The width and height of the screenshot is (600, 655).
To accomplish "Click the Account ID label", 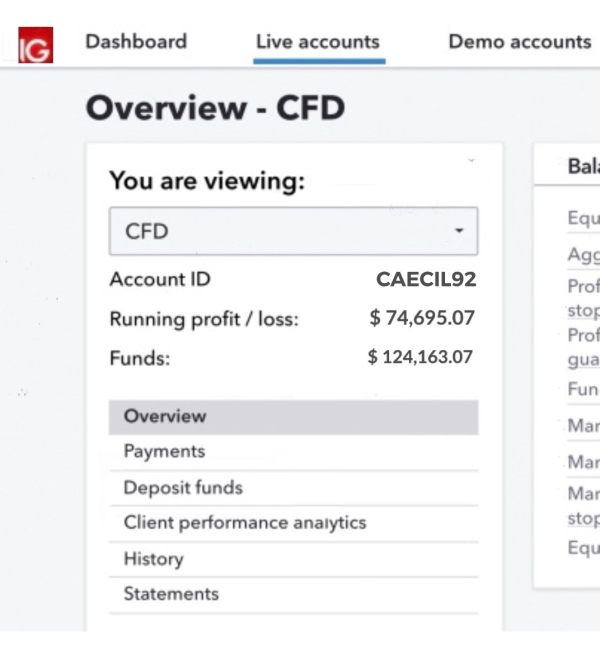I will (160, 280).
